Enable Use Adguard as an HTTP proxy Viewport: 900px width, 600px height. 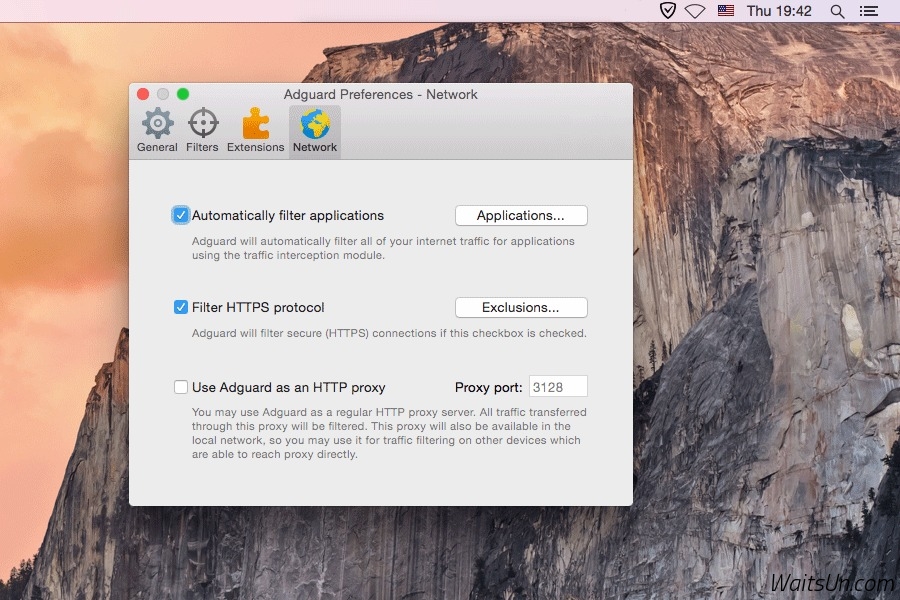pyautogui.click(x=180, y=387)
